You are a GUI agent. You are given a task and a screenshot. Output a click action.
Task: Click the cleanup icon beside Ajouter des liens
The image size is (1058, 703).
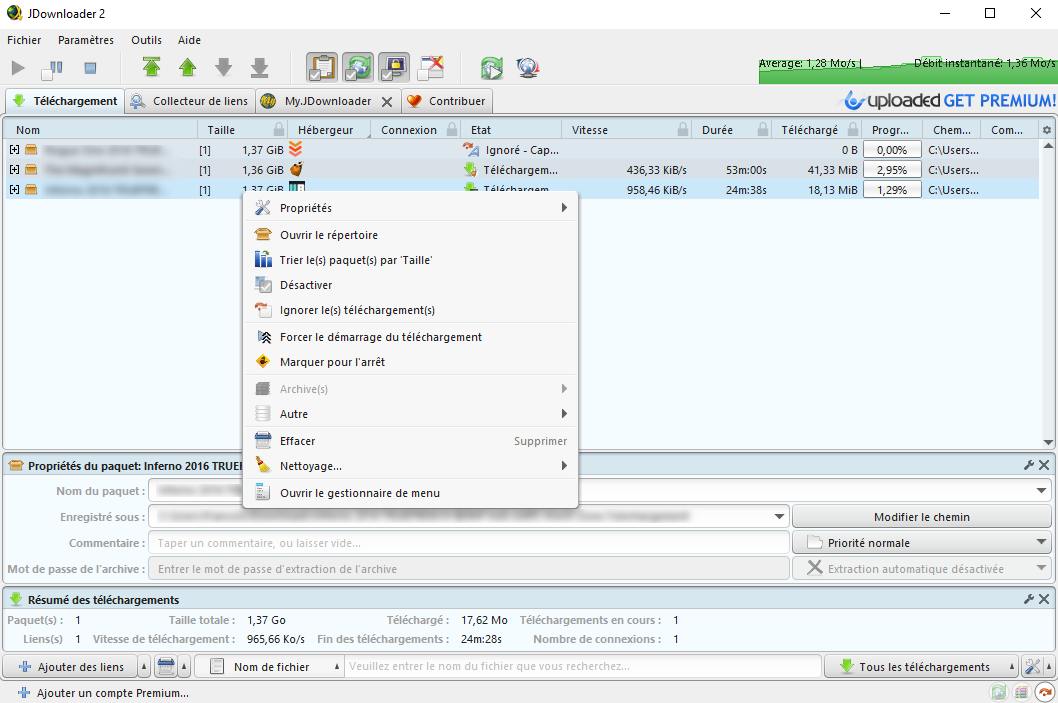coord(166,667)
